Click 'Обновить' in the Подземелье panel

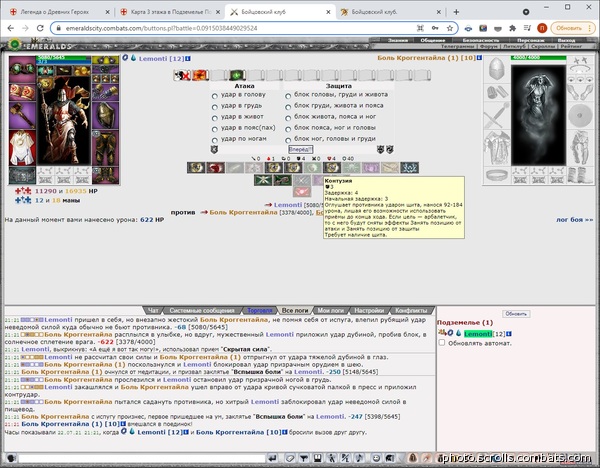(x=516, y=313)
